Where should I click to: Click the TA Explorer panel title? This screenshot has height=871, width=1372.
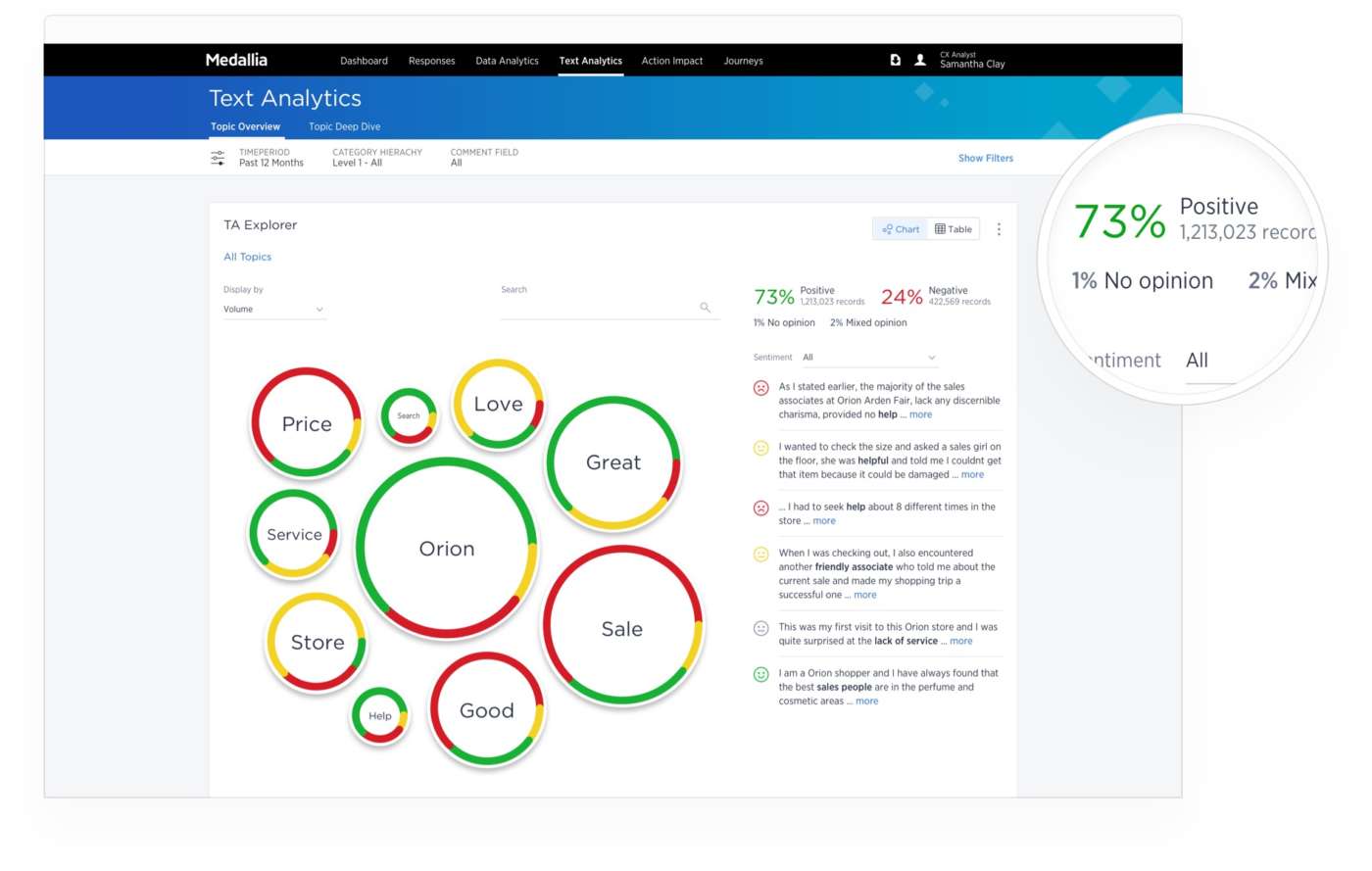click(260, 225)
